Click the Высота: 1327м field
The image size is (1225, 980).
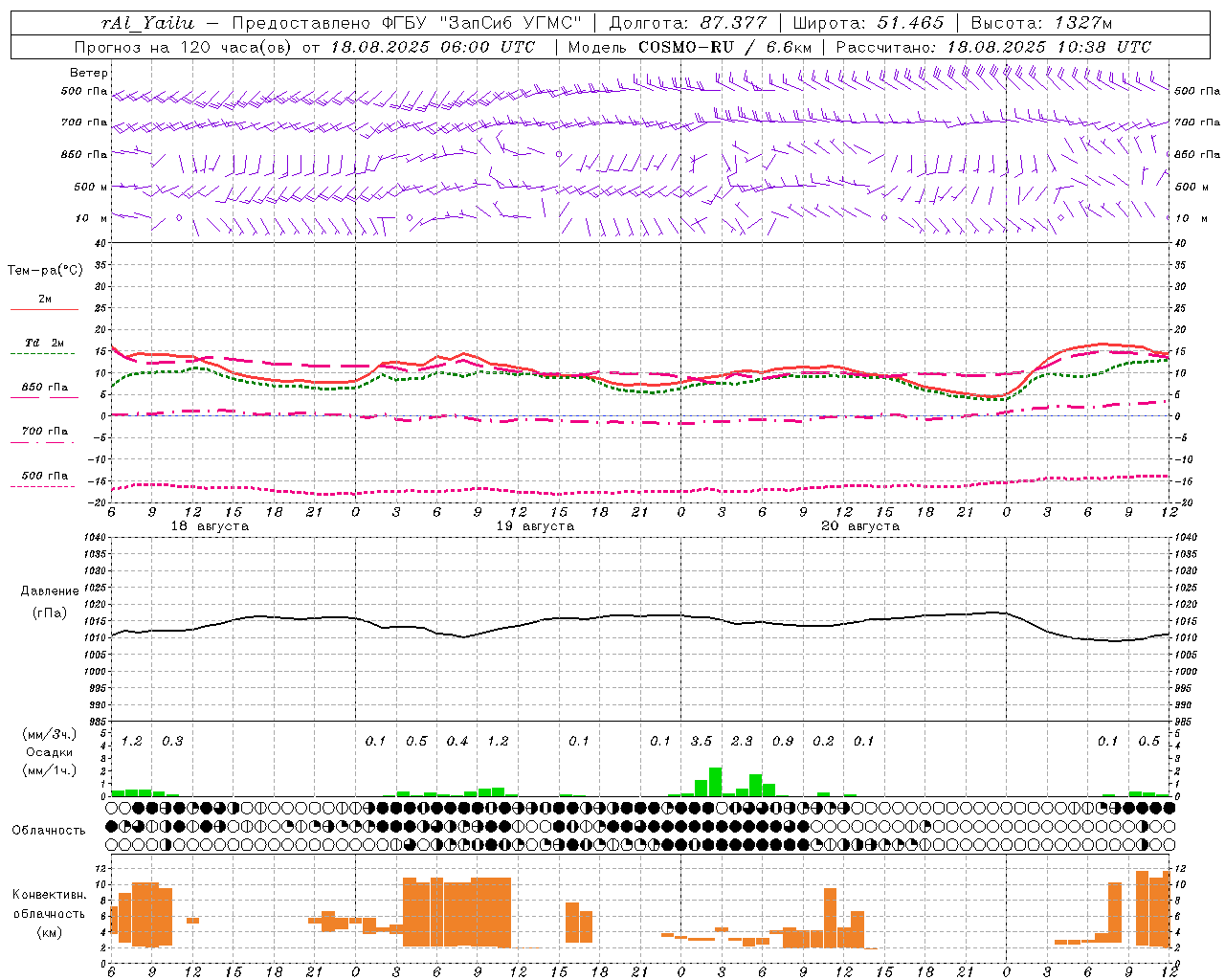point(1041,23)
